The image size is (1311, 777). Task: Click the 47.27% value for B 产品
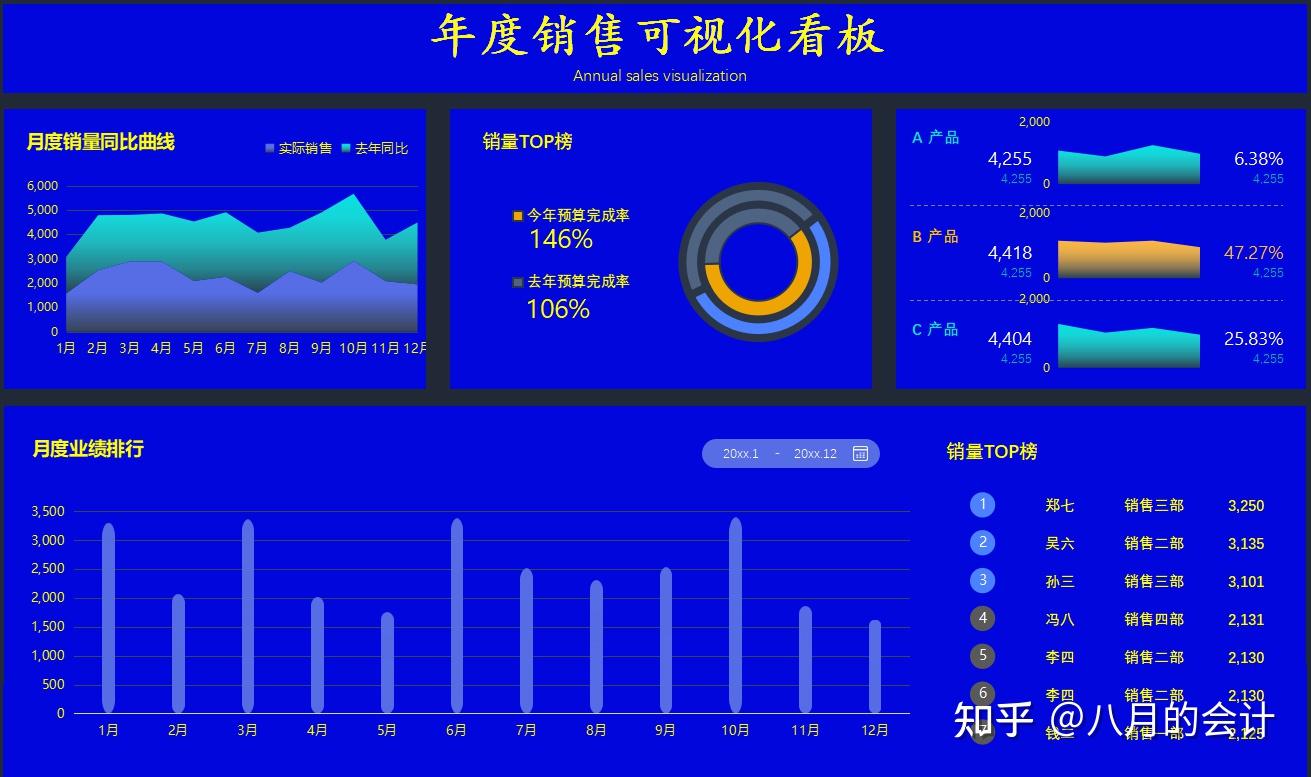[1254, 253]
